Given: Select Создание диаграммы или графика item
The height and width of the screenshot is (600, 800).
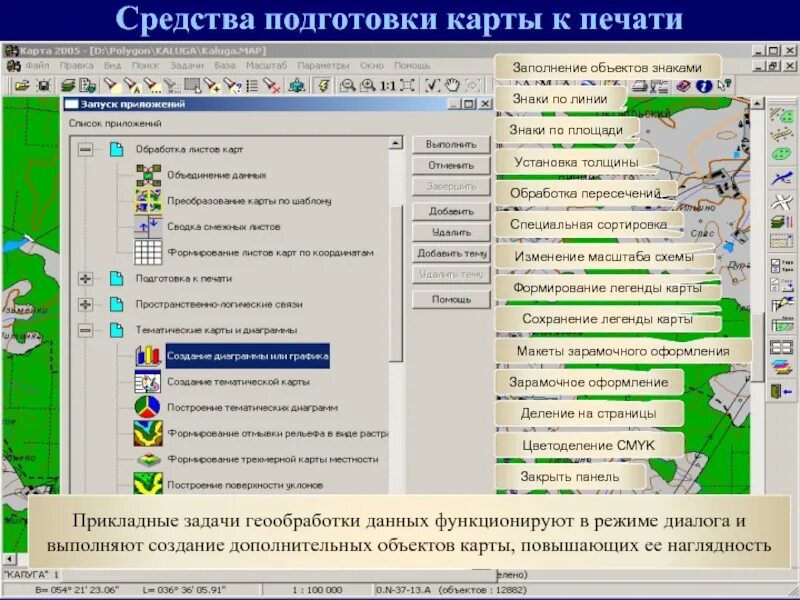Looking at the screenshot, I should (x=248, y=356).
